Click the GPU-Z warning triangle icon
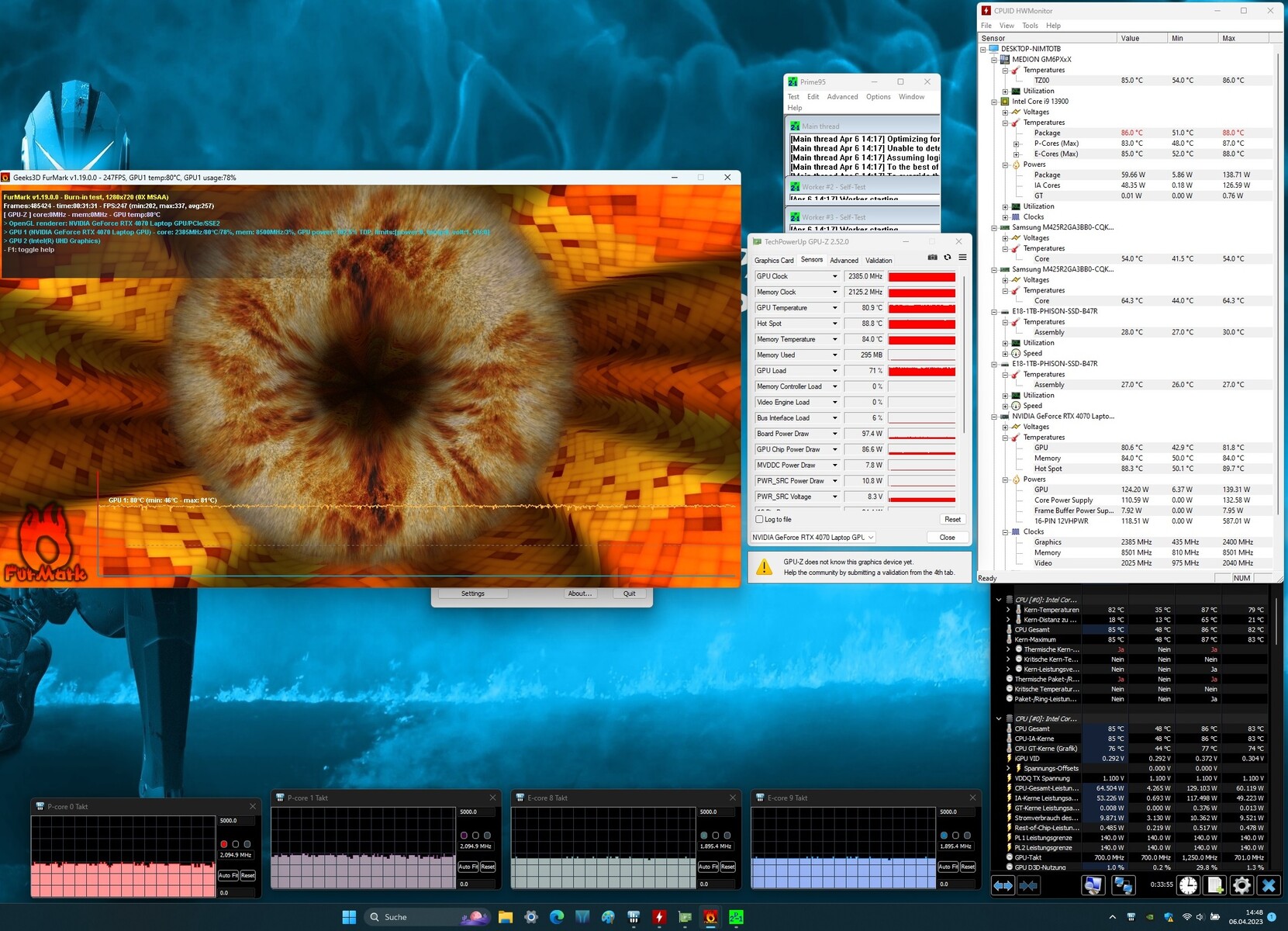 coord(764,567)
